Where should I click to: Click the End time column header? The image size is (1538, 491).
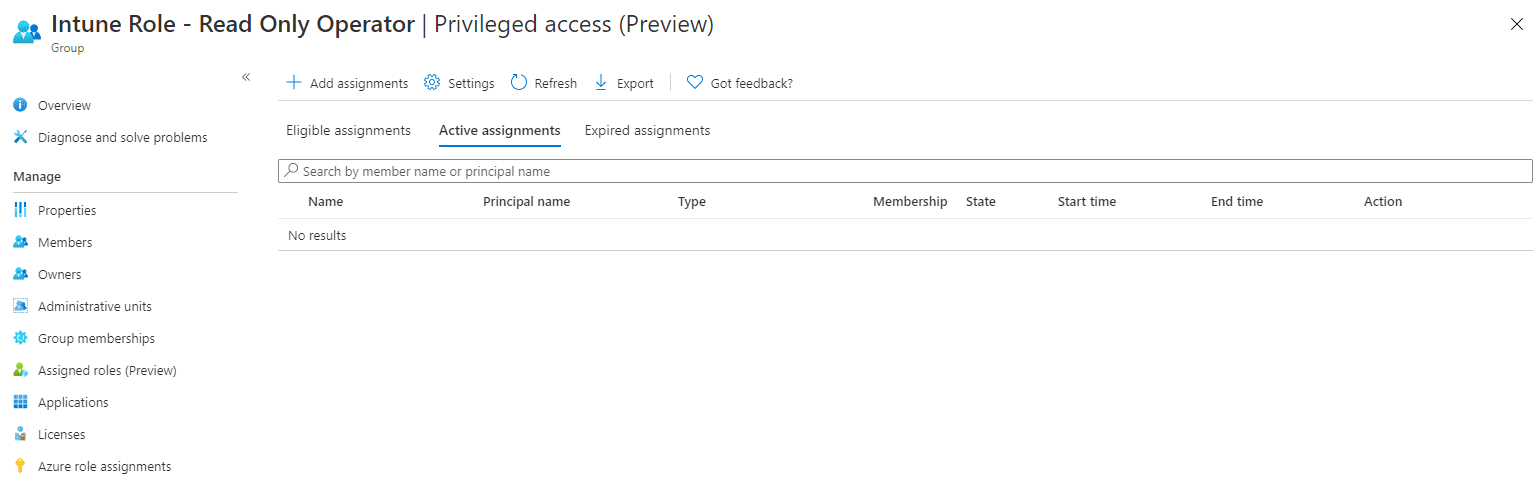(1237, 202)
